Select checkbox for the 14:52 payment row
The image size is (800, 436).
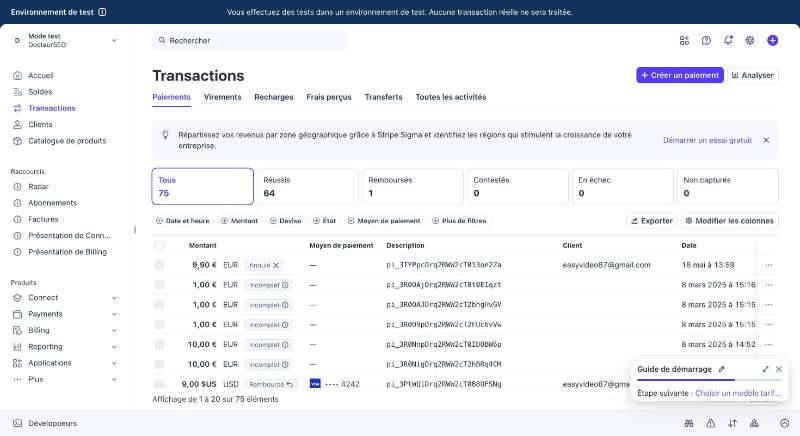point(159,345)
